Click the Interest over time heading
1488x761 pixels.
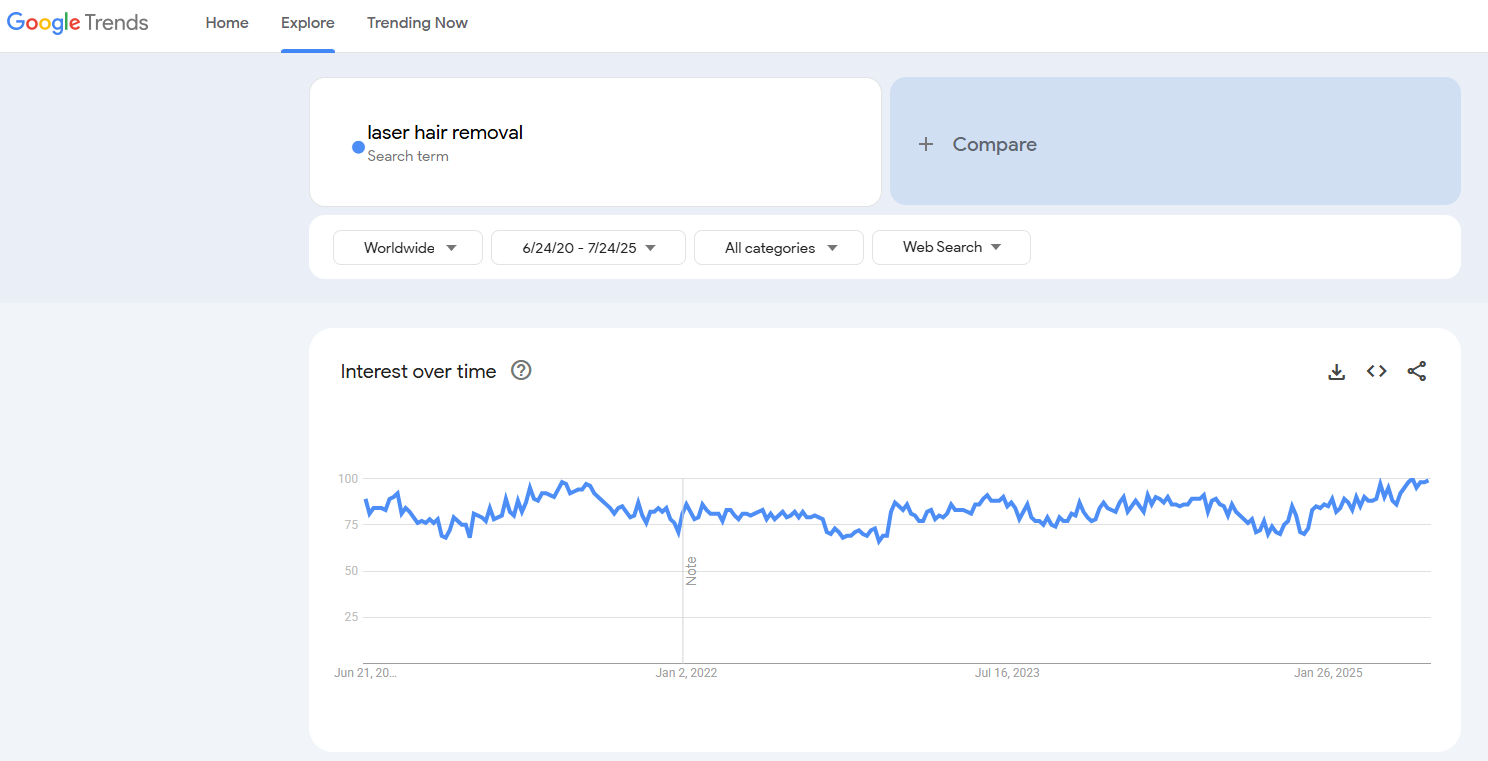[418, 372]
